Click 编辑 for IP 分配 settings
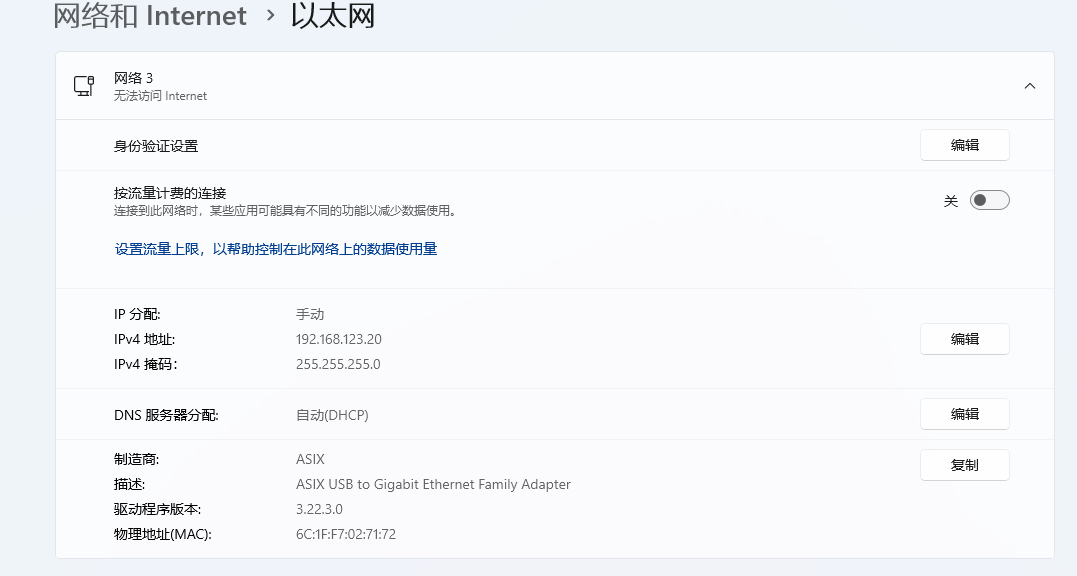Screen dimensions: 1077x576 pos(964,339)
